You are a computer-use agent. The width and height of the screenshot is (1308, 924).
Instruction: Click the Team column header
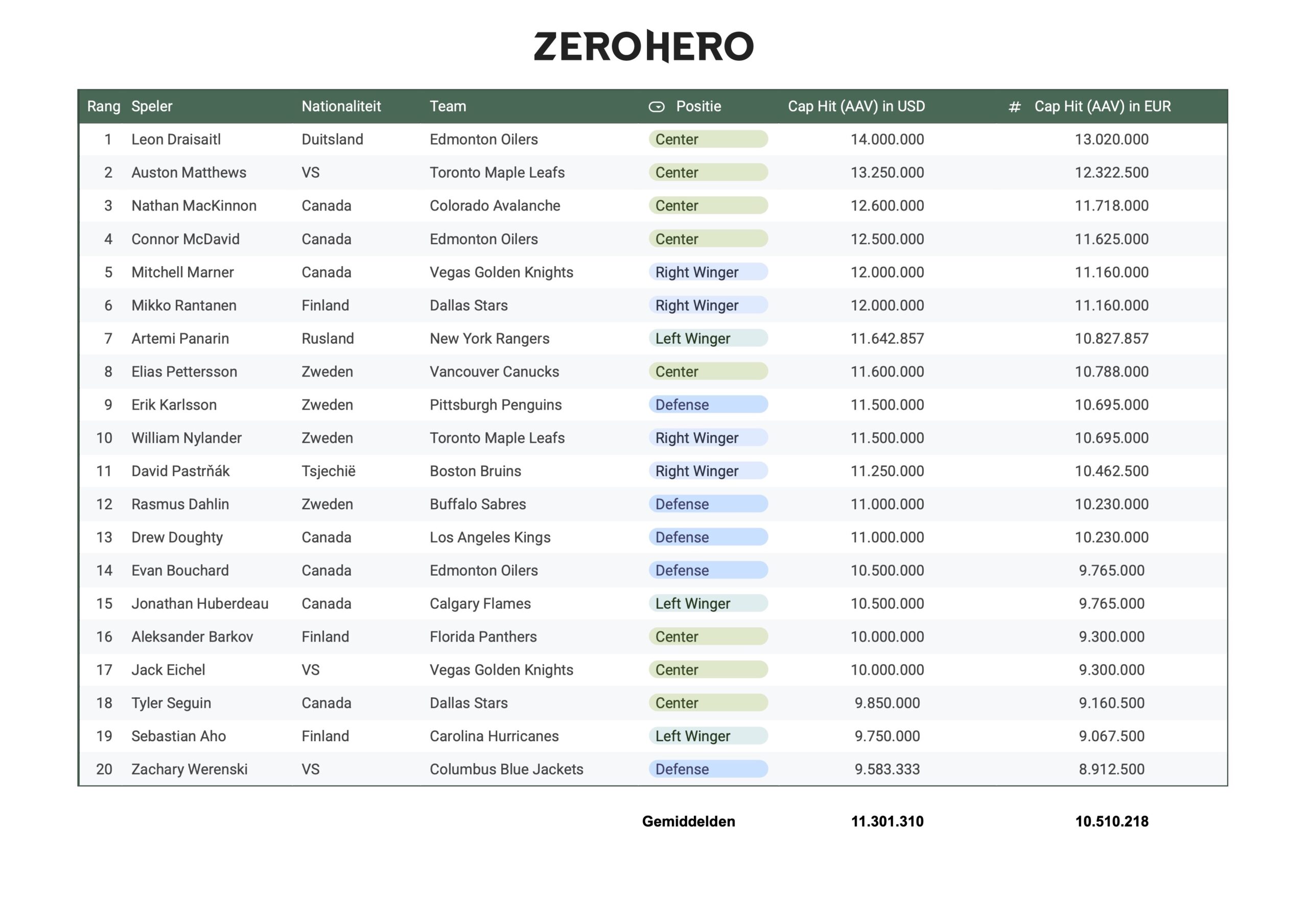(448, 107)
